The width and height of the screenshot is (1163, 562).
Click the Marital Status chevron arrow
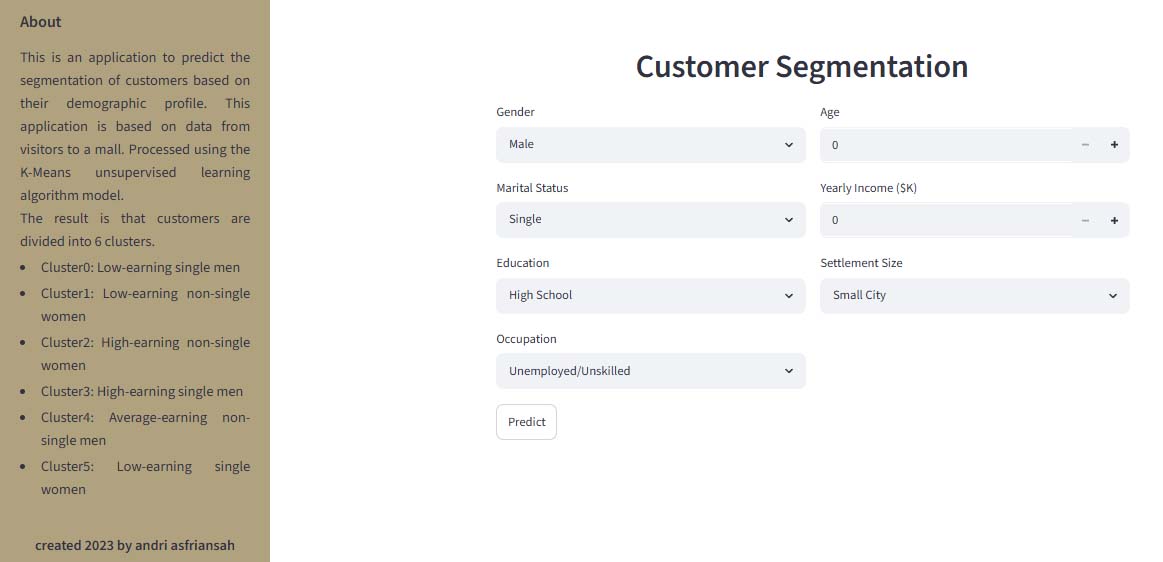pos(788,220)
